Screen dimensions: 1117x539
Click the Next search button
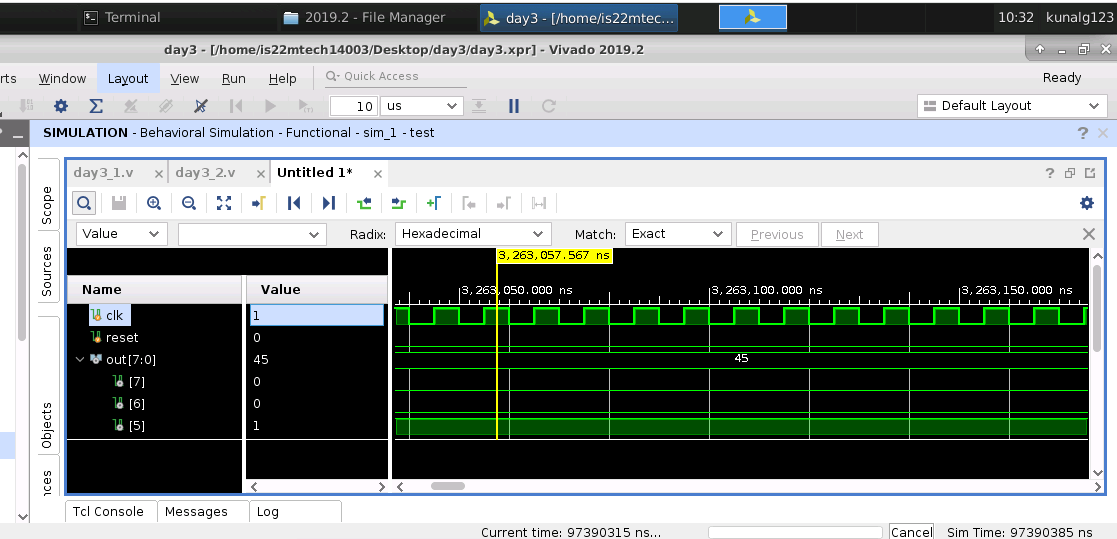tap(849, 234)
